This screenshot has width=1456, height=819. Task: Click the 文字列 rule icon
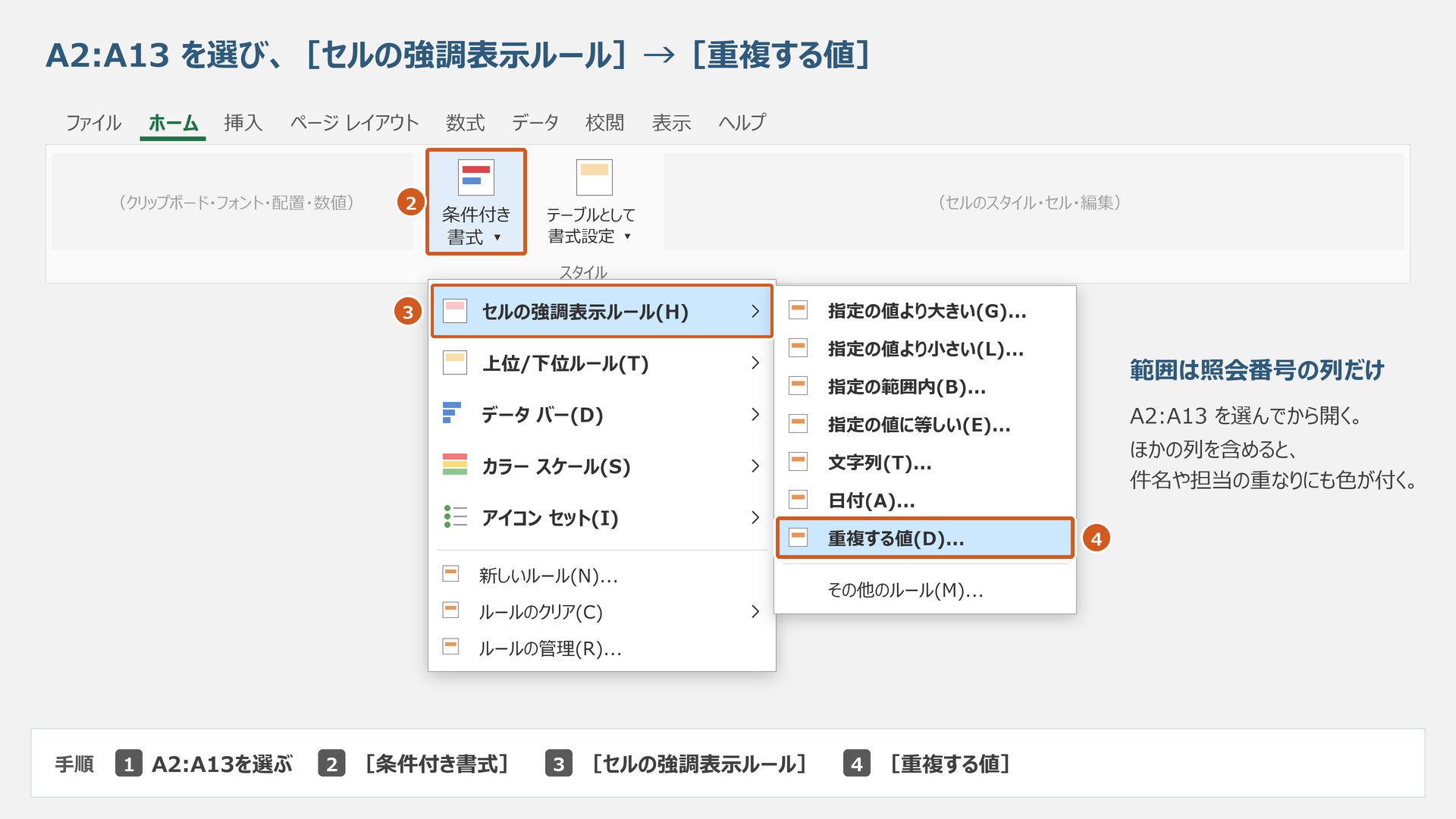tap(798, 461)
